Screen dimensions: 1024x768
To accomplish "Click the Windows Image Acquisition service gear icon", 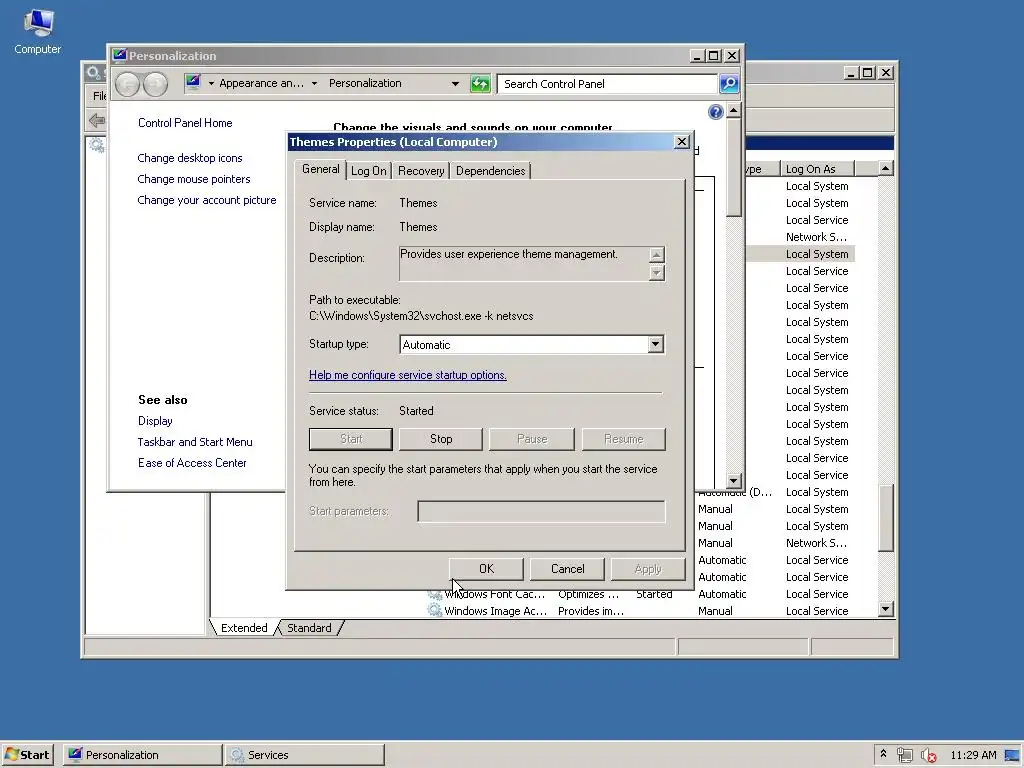I will [435, 611].
